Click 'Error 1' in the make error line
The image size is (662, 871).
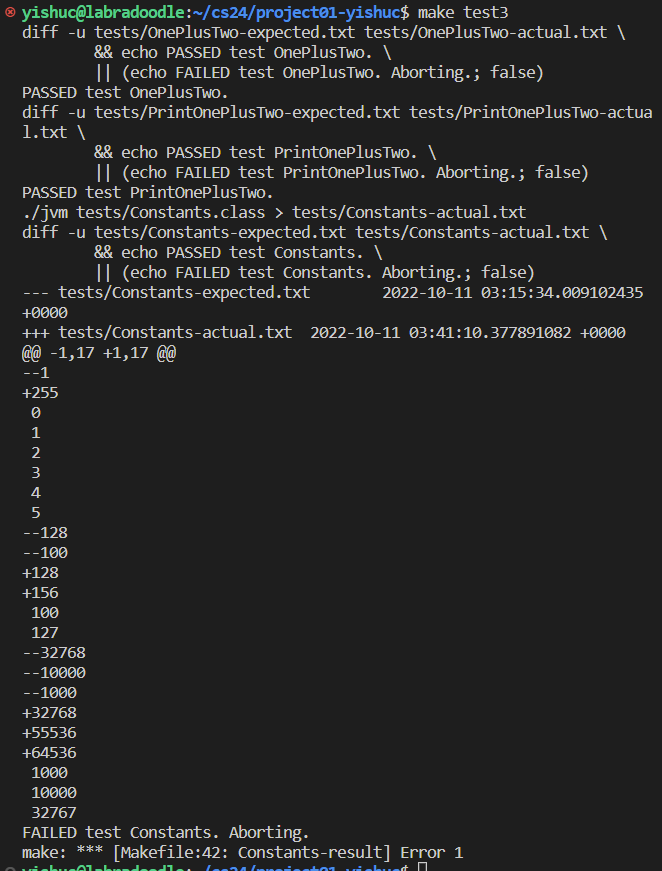pyautogui.click(x=427, y=852)
